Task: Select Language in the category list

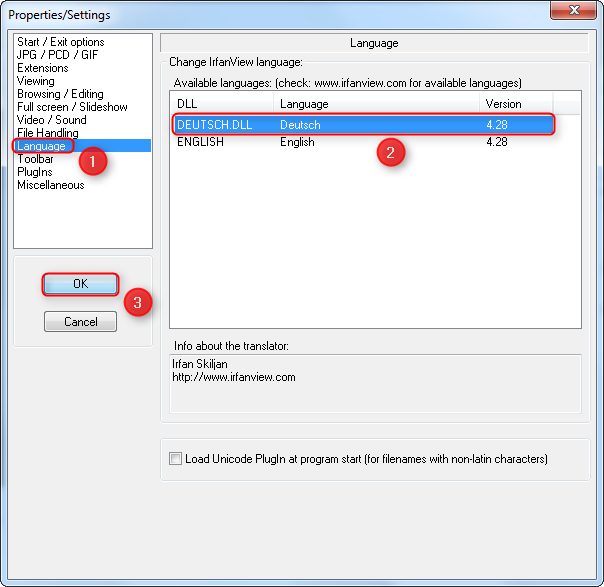Action: tap(41, 146)
